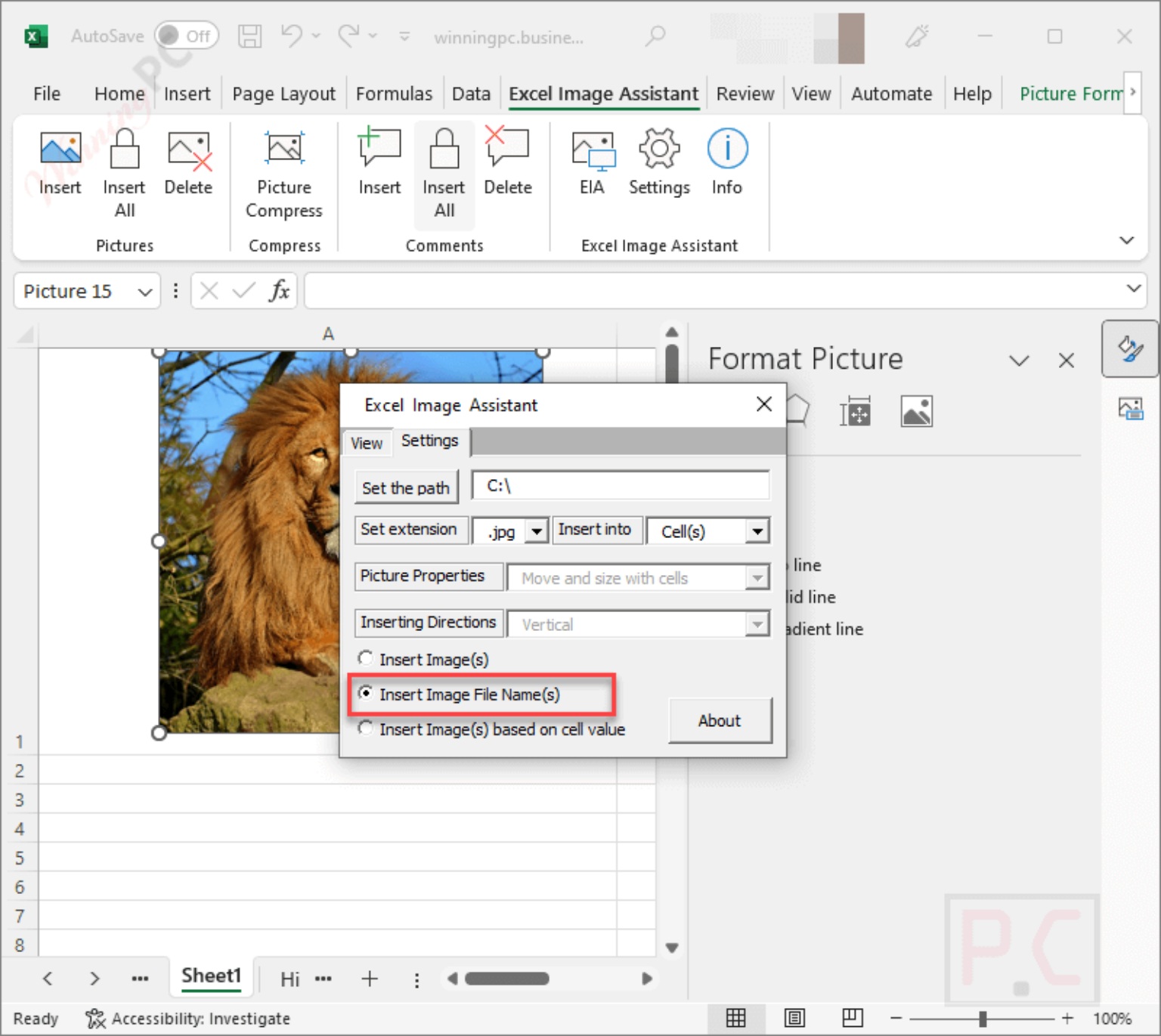The height and width of the screenshot is (1036, 1161).
Task: Open Picture icon tab in Format Picture
Action: pyautogui.click(x=916, y=412)
